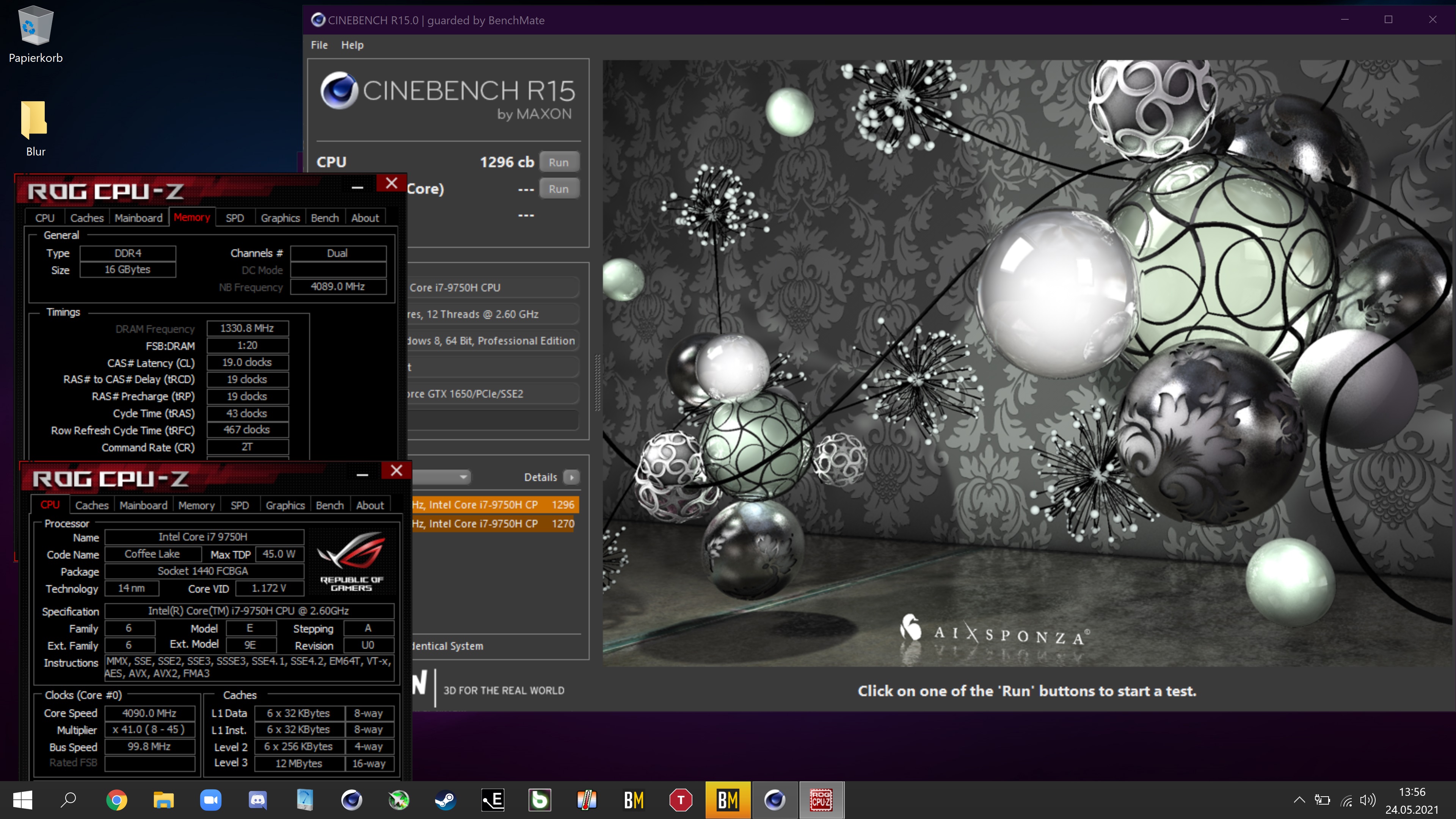Open Caches tab in the lower CPU-Z window
This screenshot has height=819, width=1456.
(92, 505)
